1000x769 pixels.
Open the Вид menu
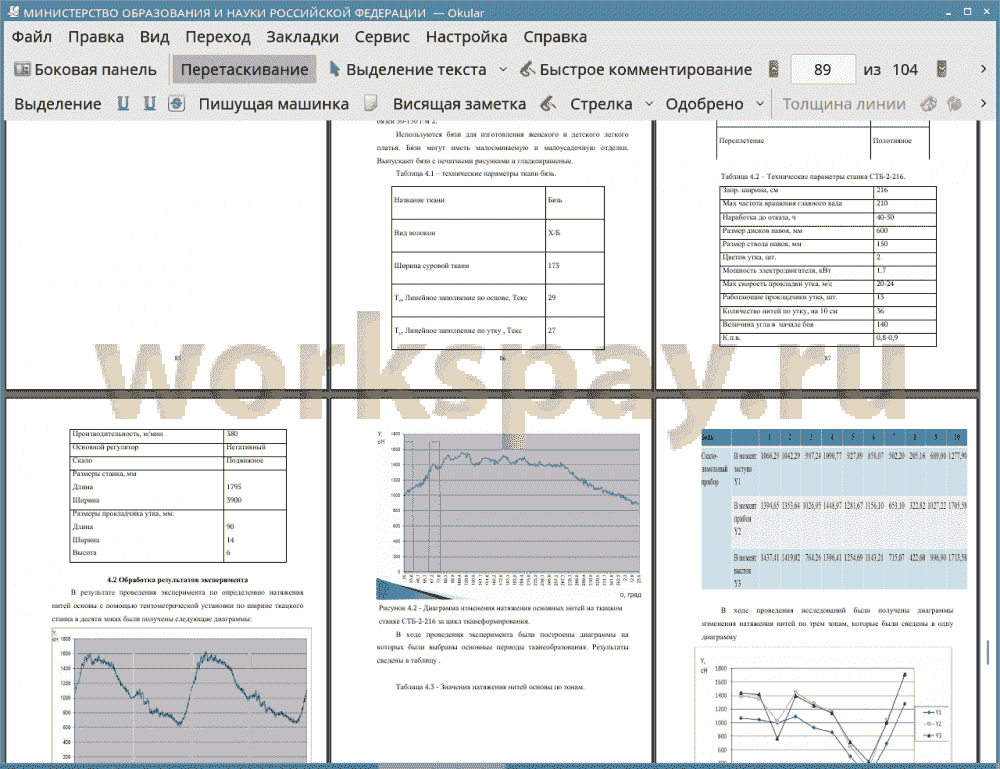point(154,37)
